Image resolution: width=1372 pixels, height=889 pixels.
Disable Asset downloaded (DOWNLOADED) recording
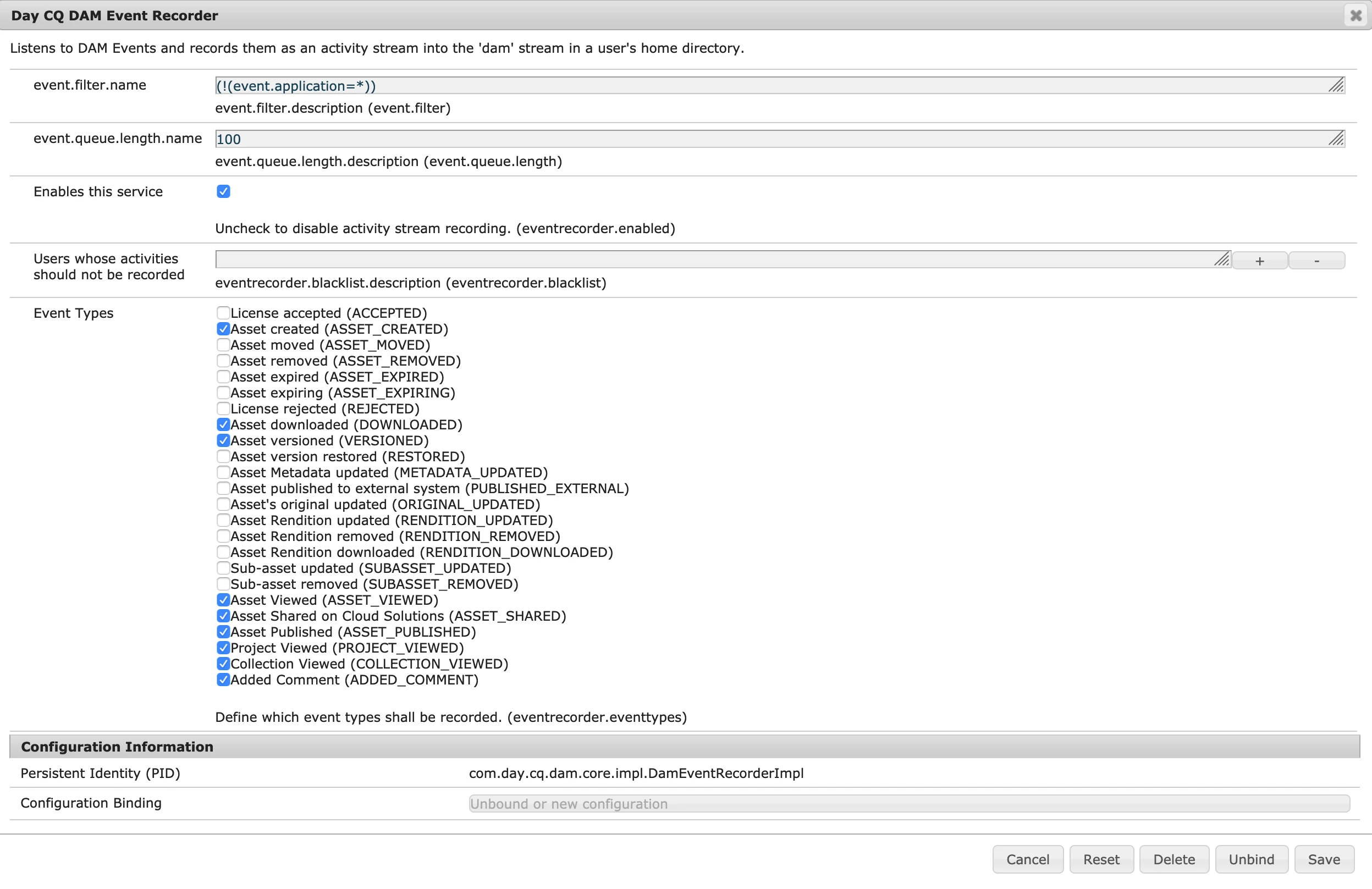pos(223,424)
